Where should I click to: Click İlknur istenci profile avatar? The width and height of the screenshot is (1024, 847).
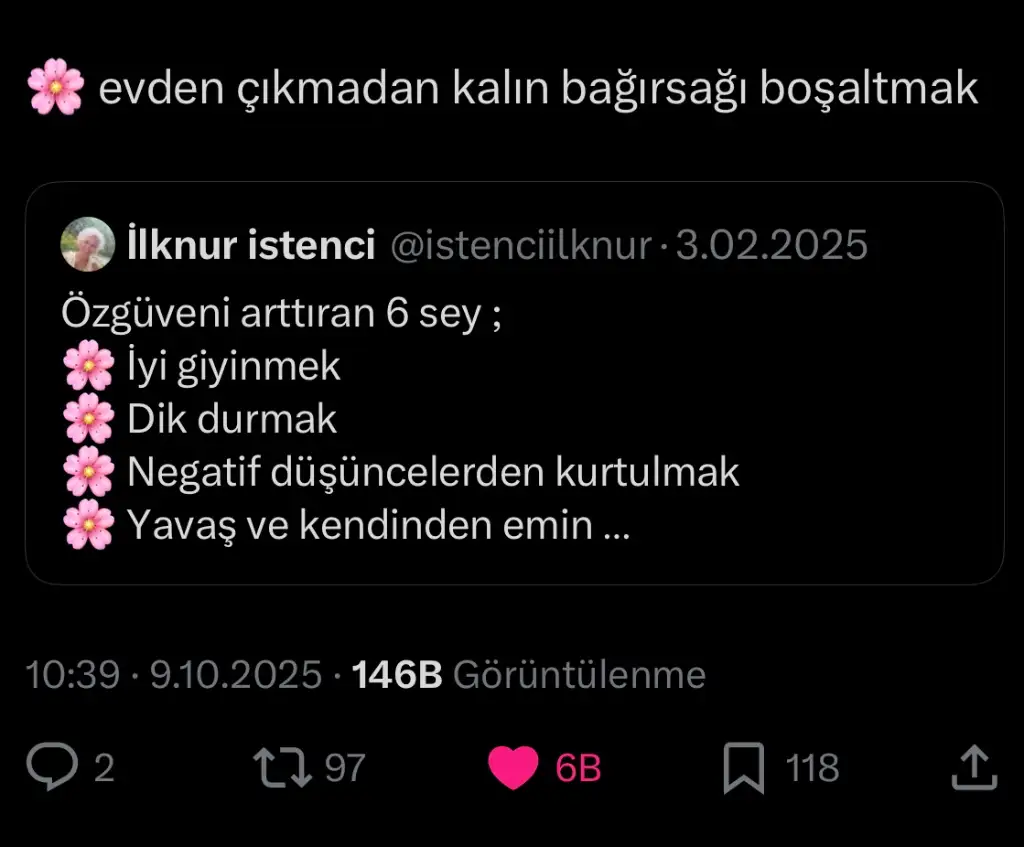pyautogui.click(x=88, y=244)
